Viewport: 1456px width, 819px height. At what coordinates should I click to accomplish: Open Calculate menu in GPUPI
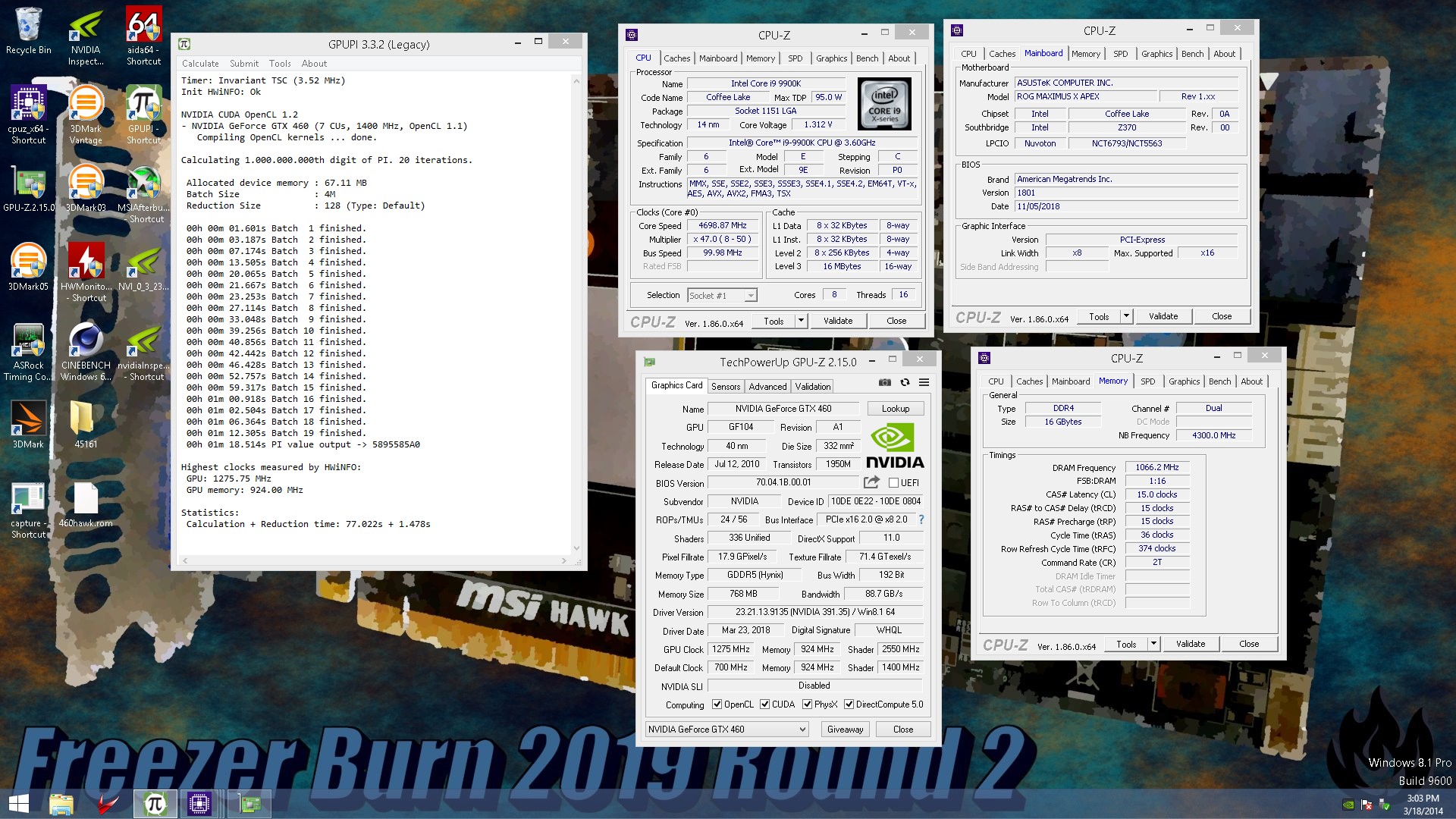tap(200, 64)
